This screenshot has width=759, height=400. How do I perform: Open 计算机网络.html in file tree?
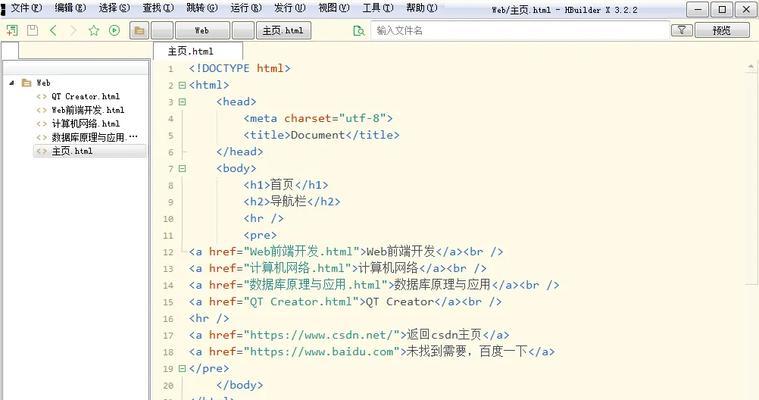(x=85, y=123)
